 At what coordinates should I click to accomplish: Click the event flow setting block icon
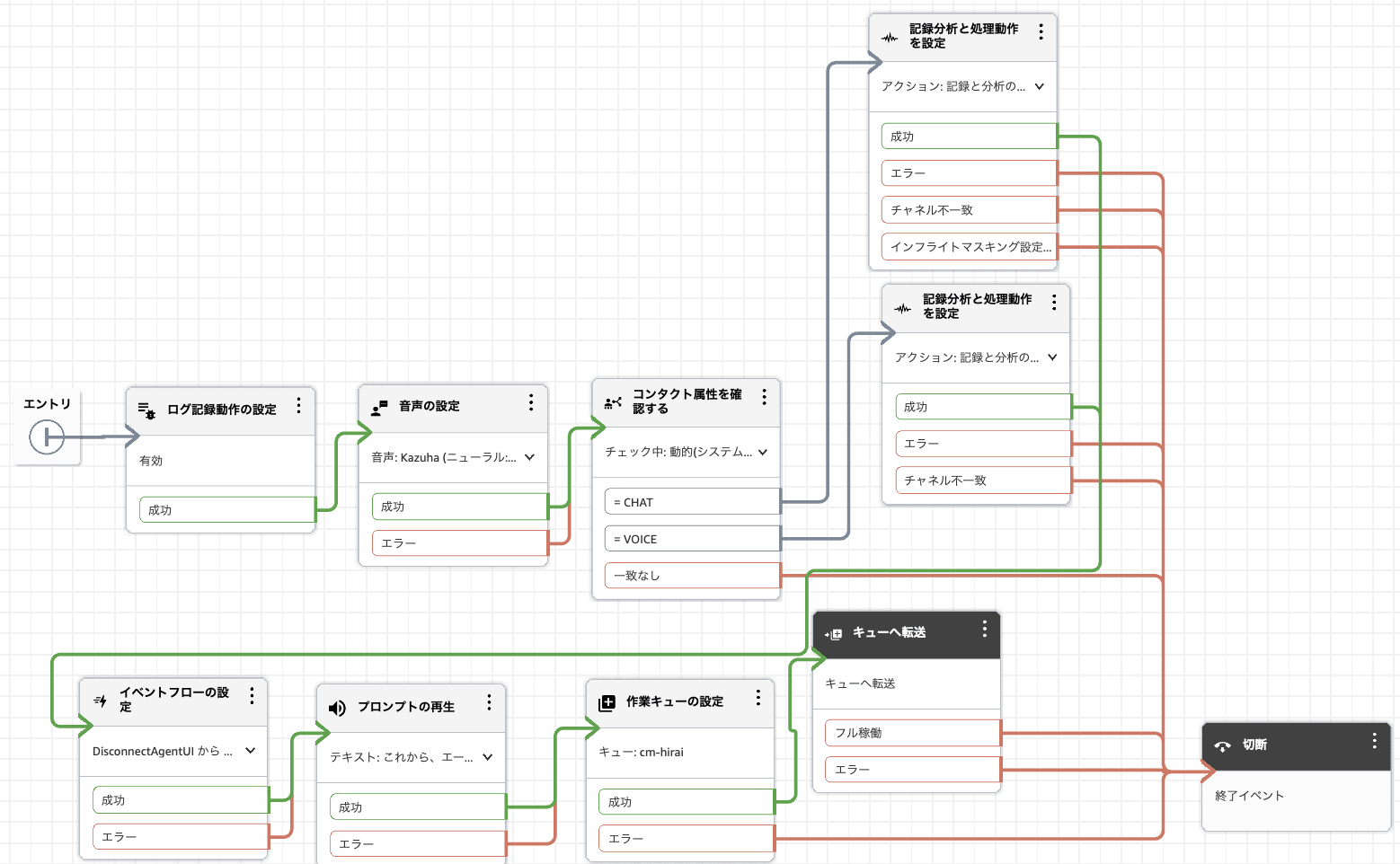[x=101, y=701]
